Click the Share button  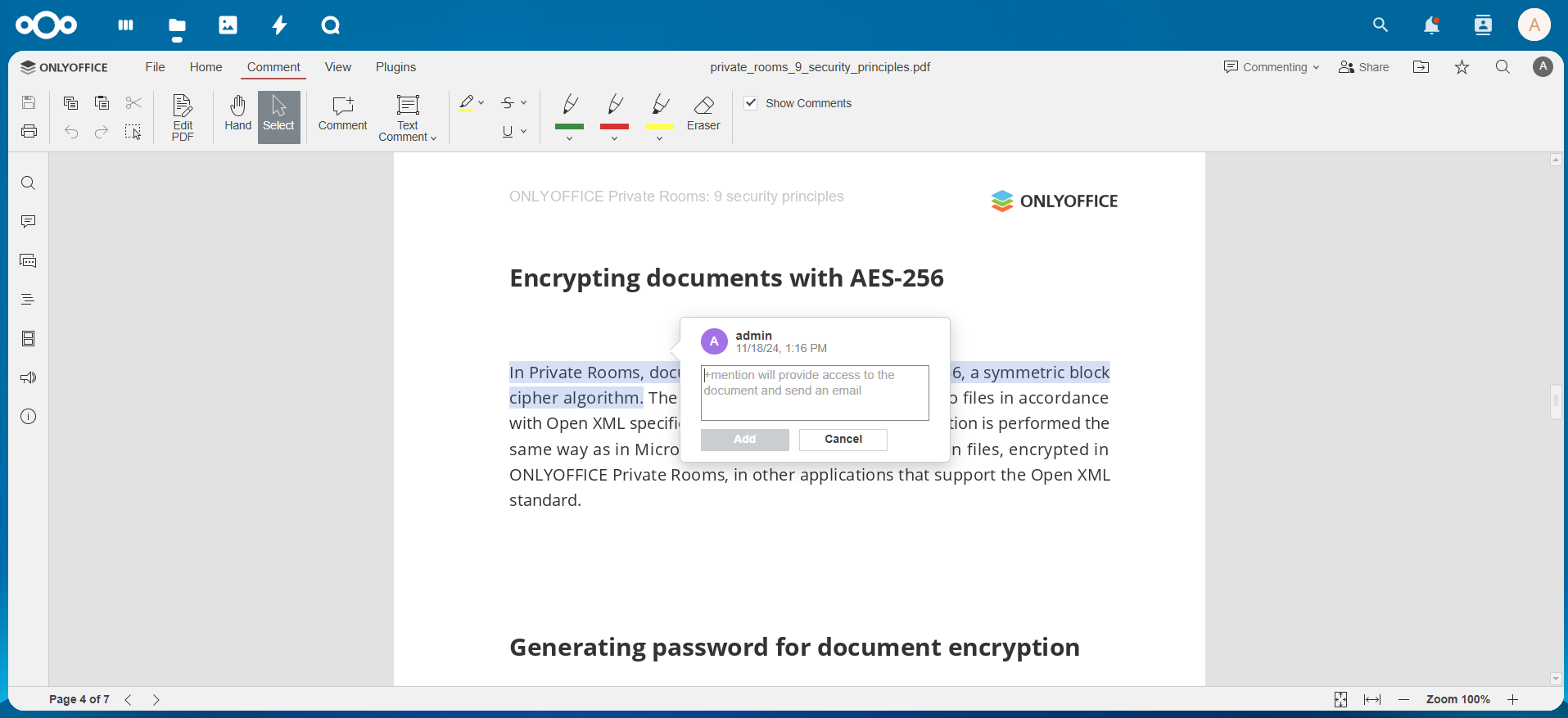(1364, 67)
